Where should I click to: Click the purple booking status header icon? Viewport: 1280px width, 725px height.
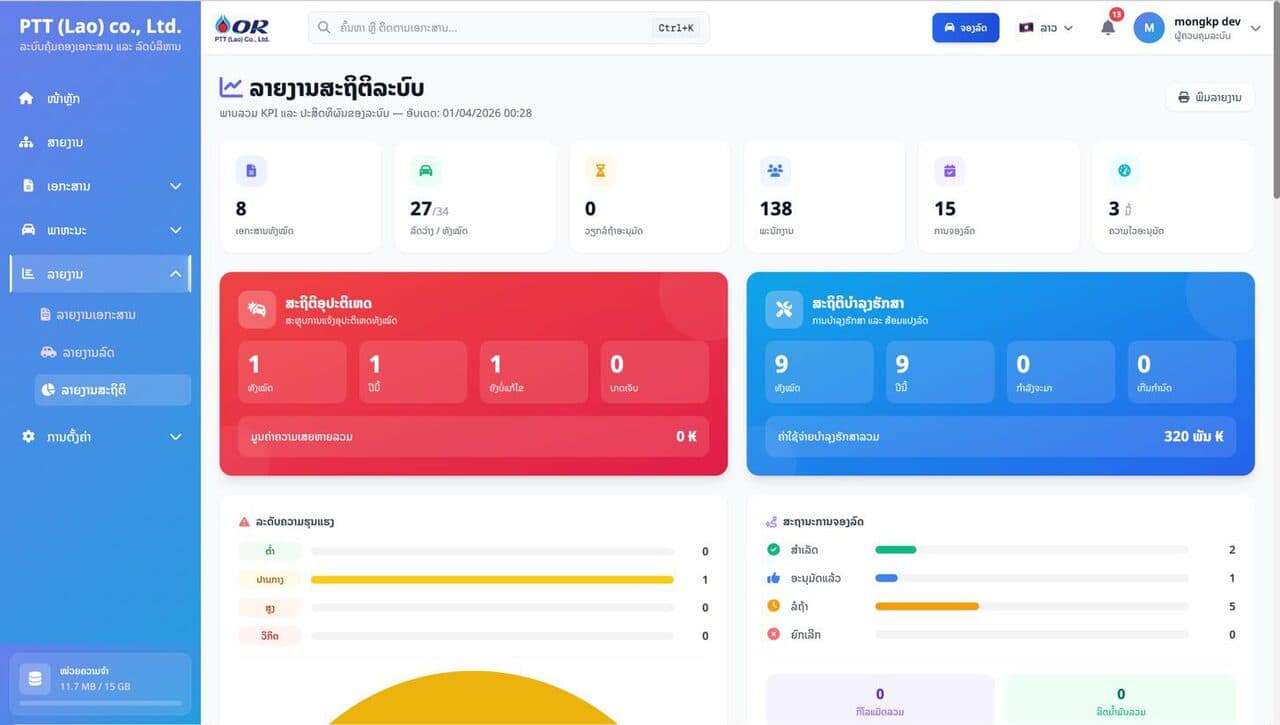click(x=771, y=522)
